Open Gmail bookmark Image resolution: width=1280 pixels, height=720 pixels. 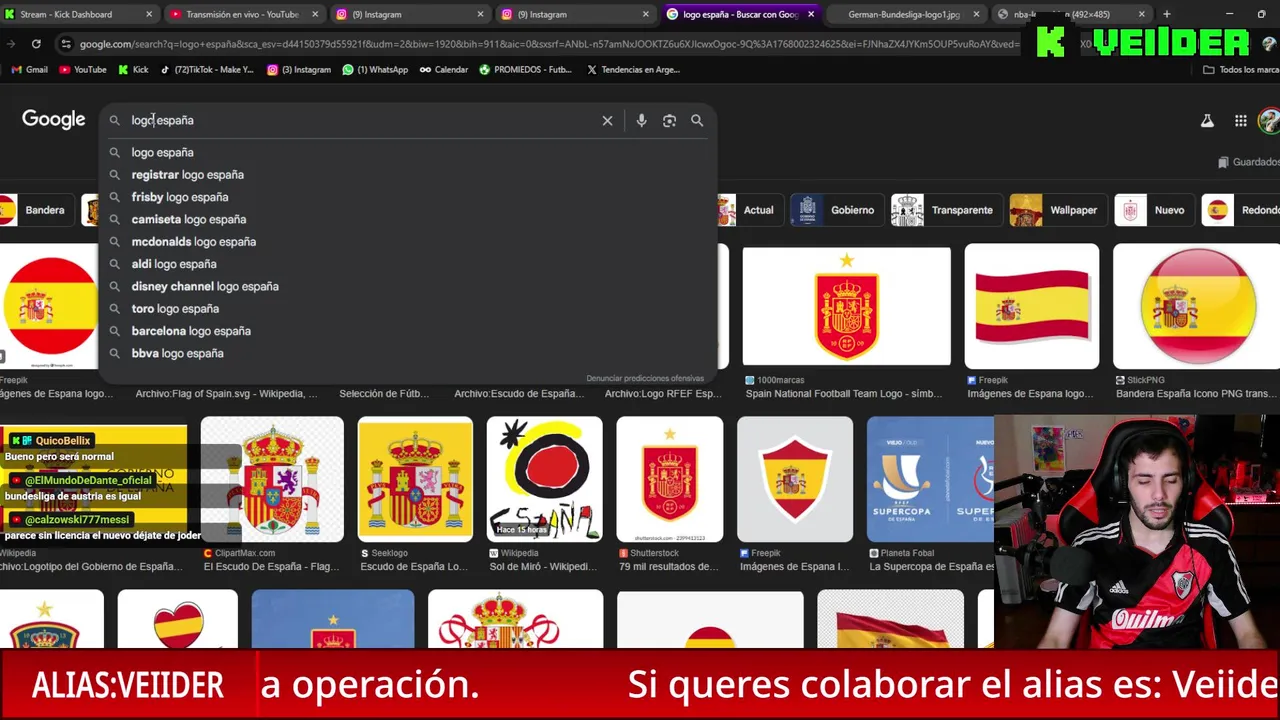(28, 70)
